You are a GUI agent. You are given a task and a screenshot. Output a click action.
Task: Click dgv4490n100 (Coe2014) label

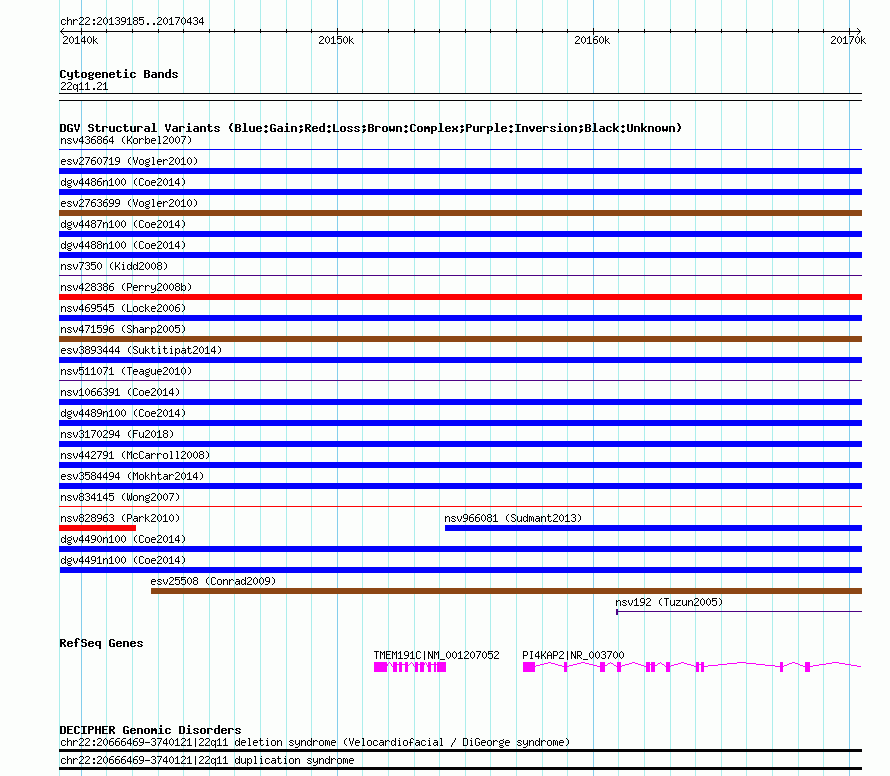[123, 539]
